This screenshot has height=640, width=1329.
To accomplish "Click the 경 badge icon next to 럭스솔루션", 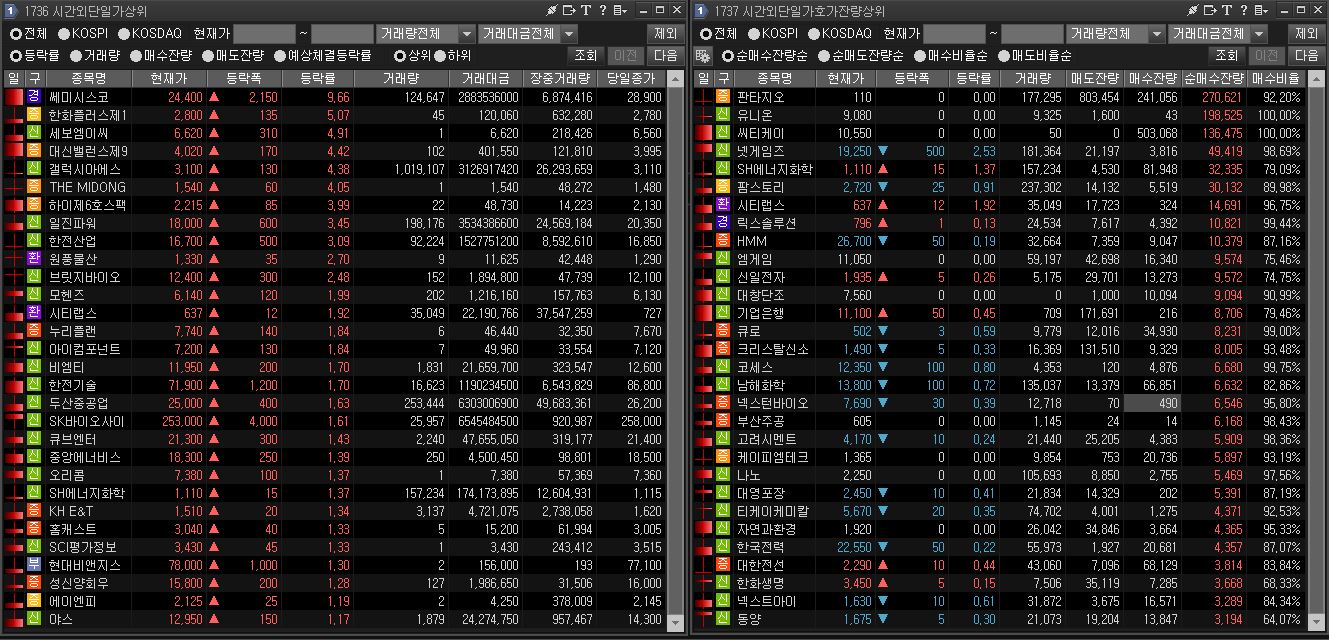I will click(x=723, y=223).
